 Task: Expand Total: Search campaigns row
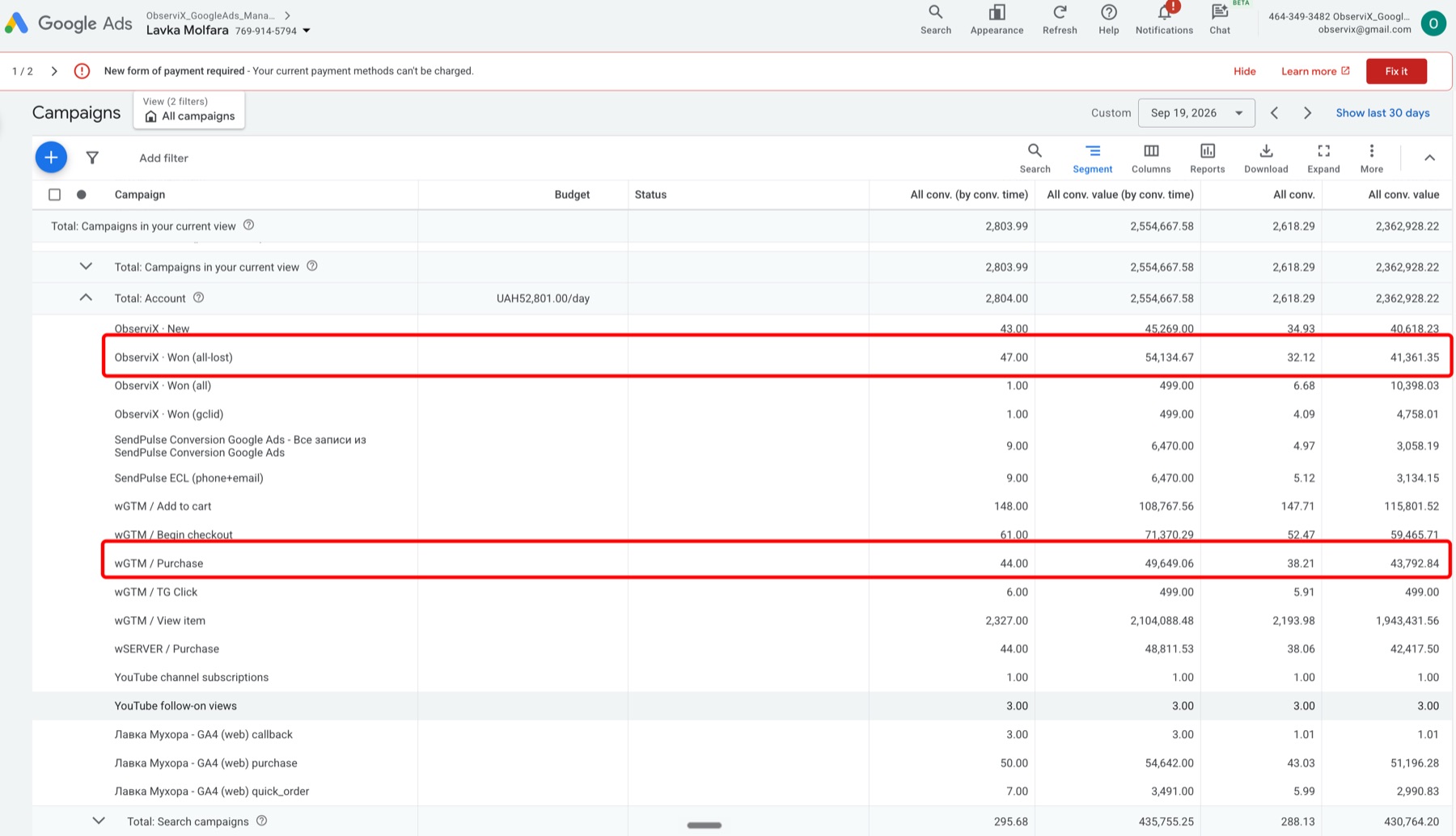[x=99, y=821]
